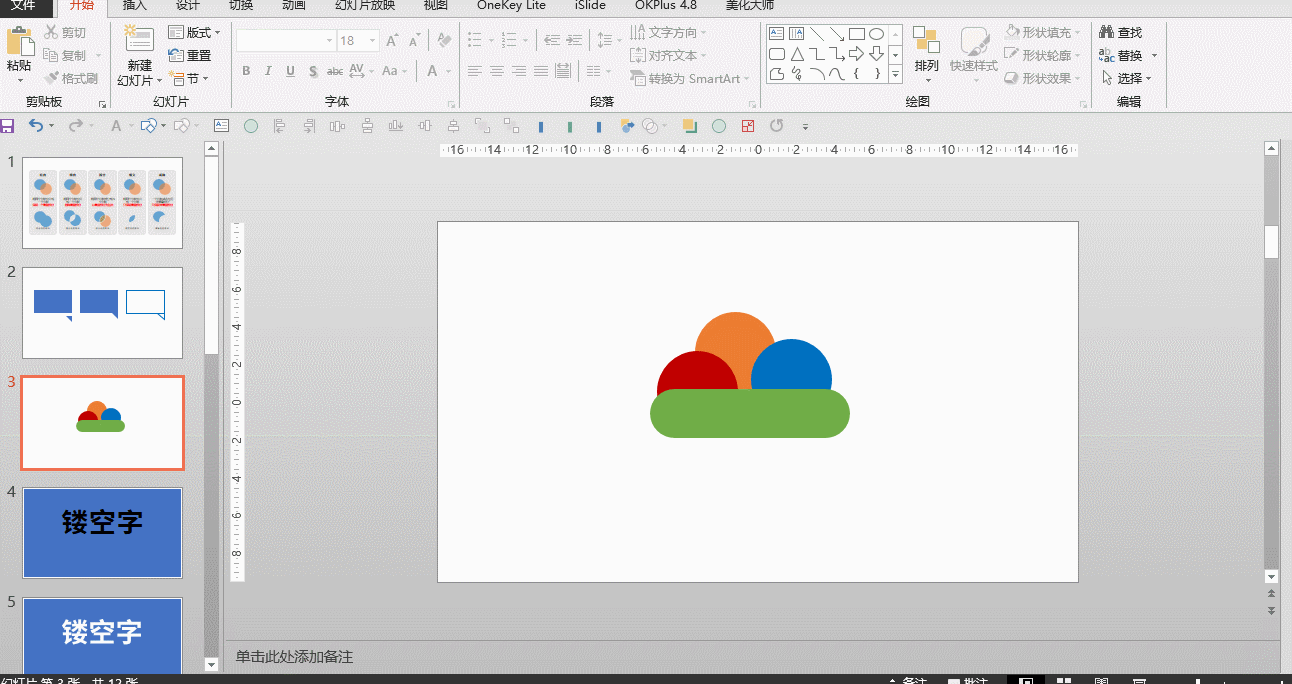1292x684 pixels.
Task: Pick the rectangle shape in shapes gallery
Action: (x=856, y=34)
